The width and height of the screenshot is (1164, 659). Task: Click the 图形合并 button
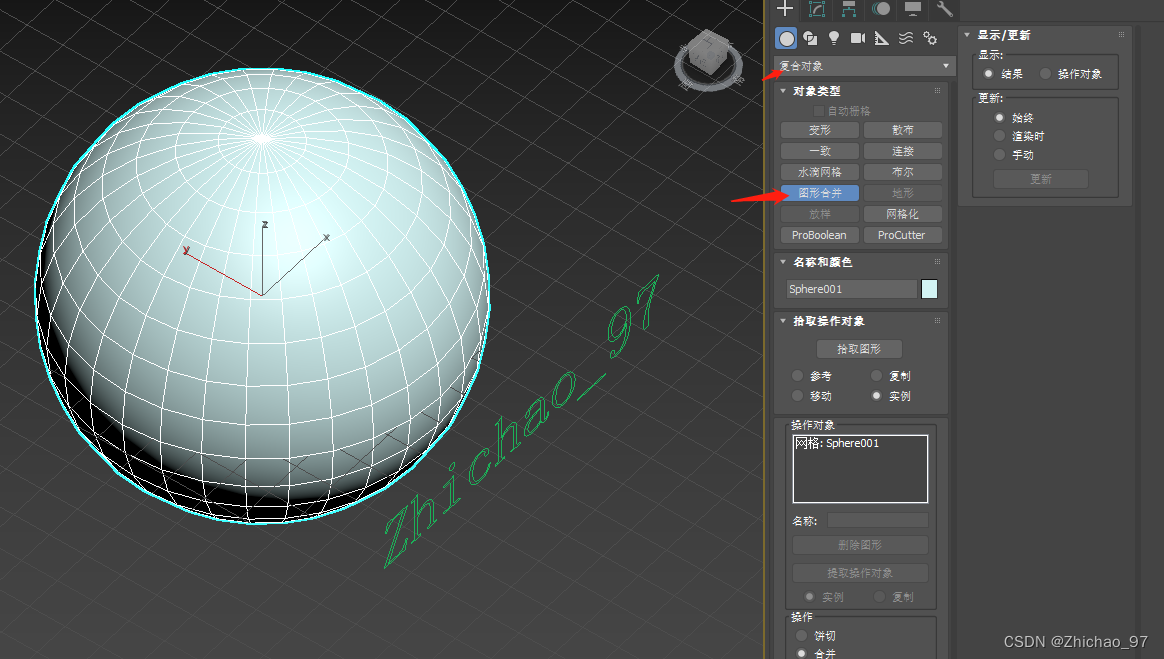point(820,193)
